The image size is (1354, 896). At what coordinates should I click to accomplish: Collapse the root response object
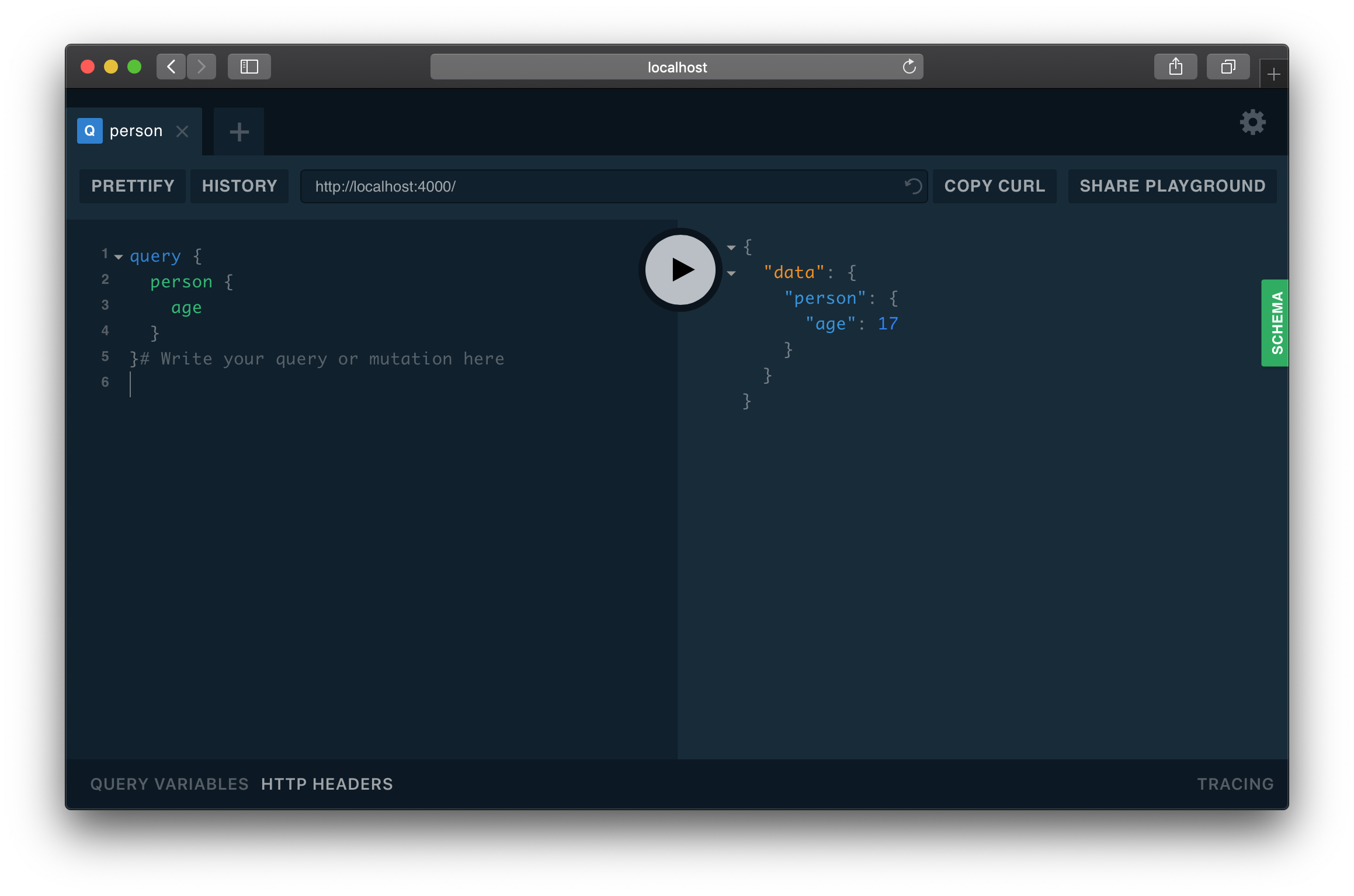click(x=731, y=248)
